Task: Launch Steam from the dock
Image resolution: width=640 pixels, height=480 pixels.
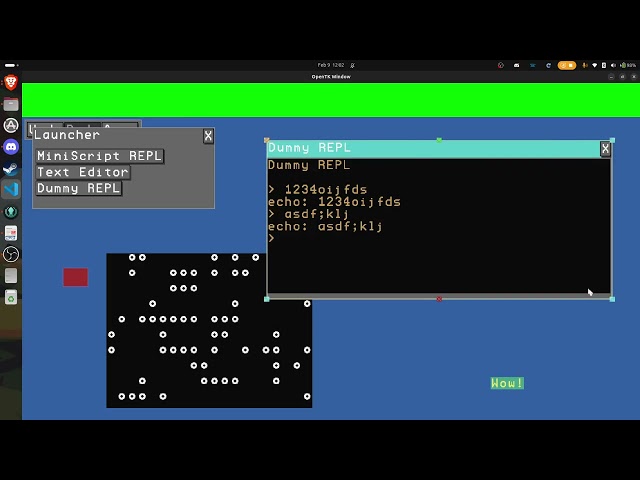Action: 11,168
